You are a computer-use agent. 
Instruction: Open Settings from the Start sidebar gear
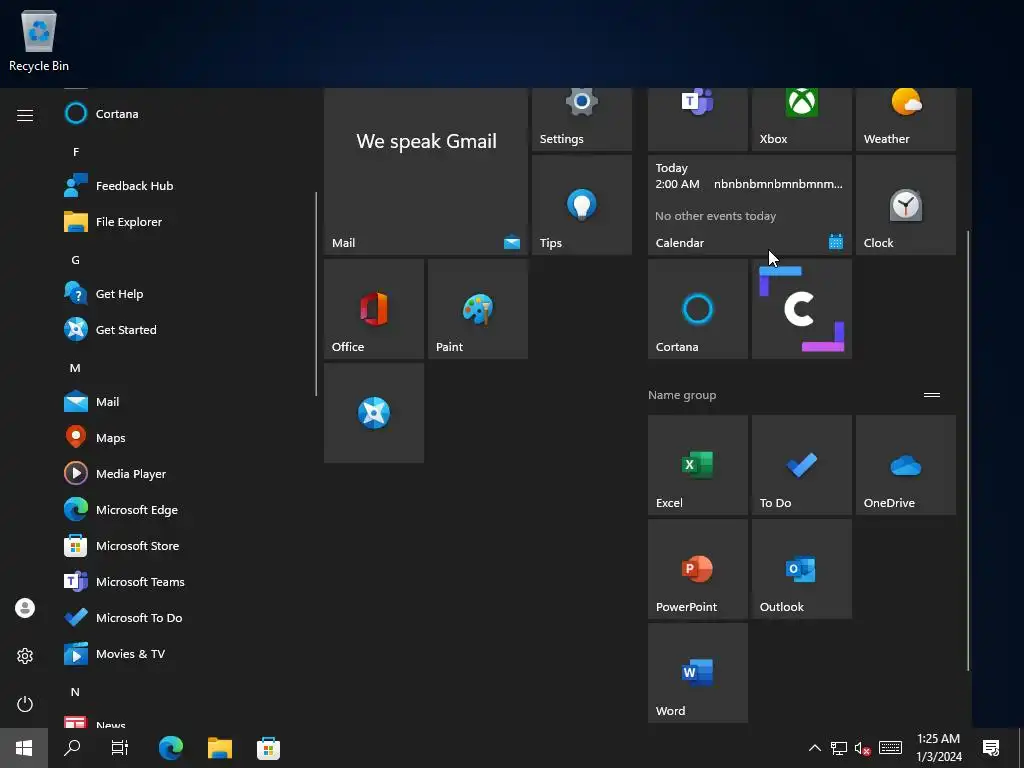[25, 656]
